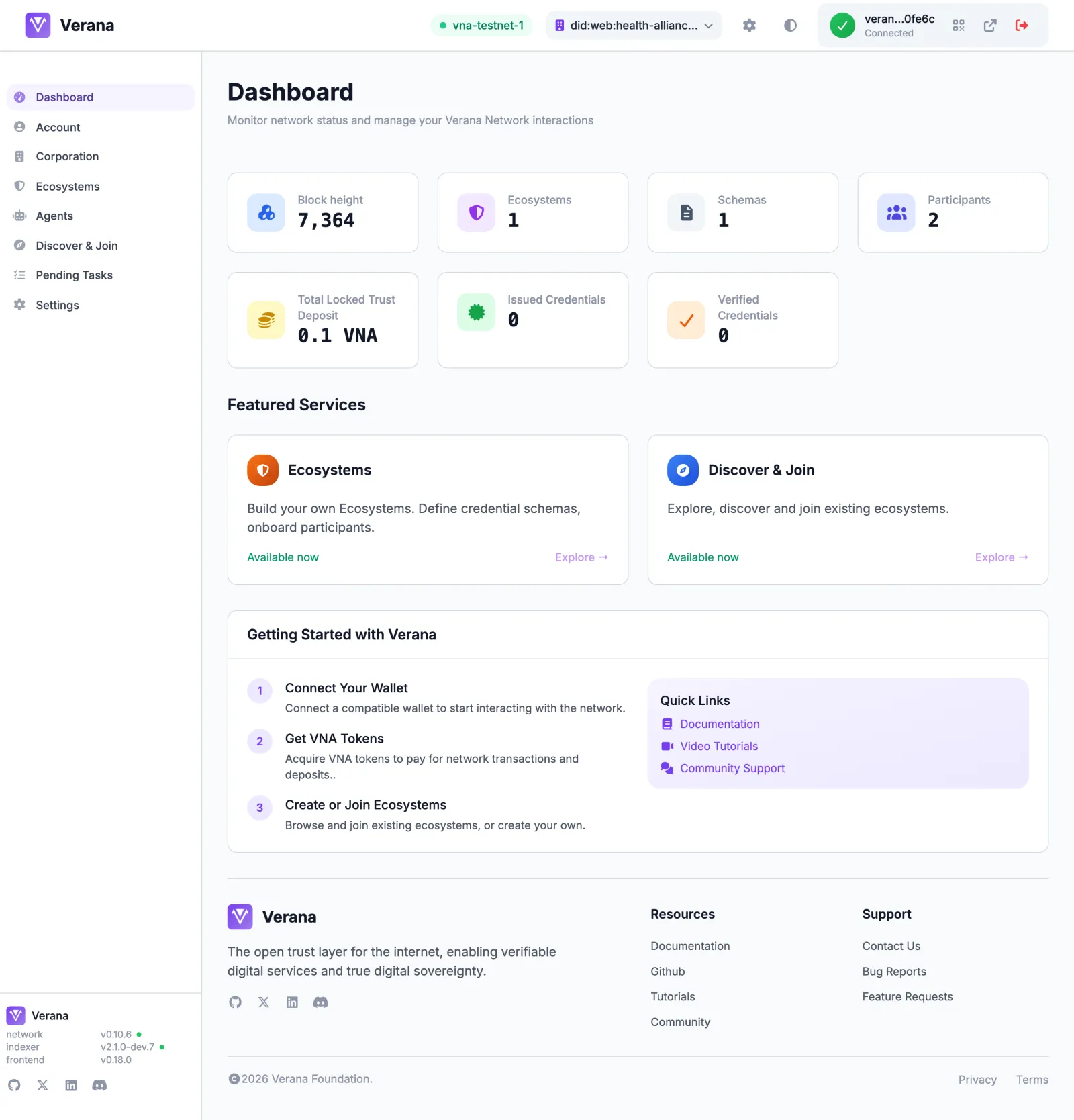Open LinkedIn icon in sidebar bottom

[x=71, y=1086]
